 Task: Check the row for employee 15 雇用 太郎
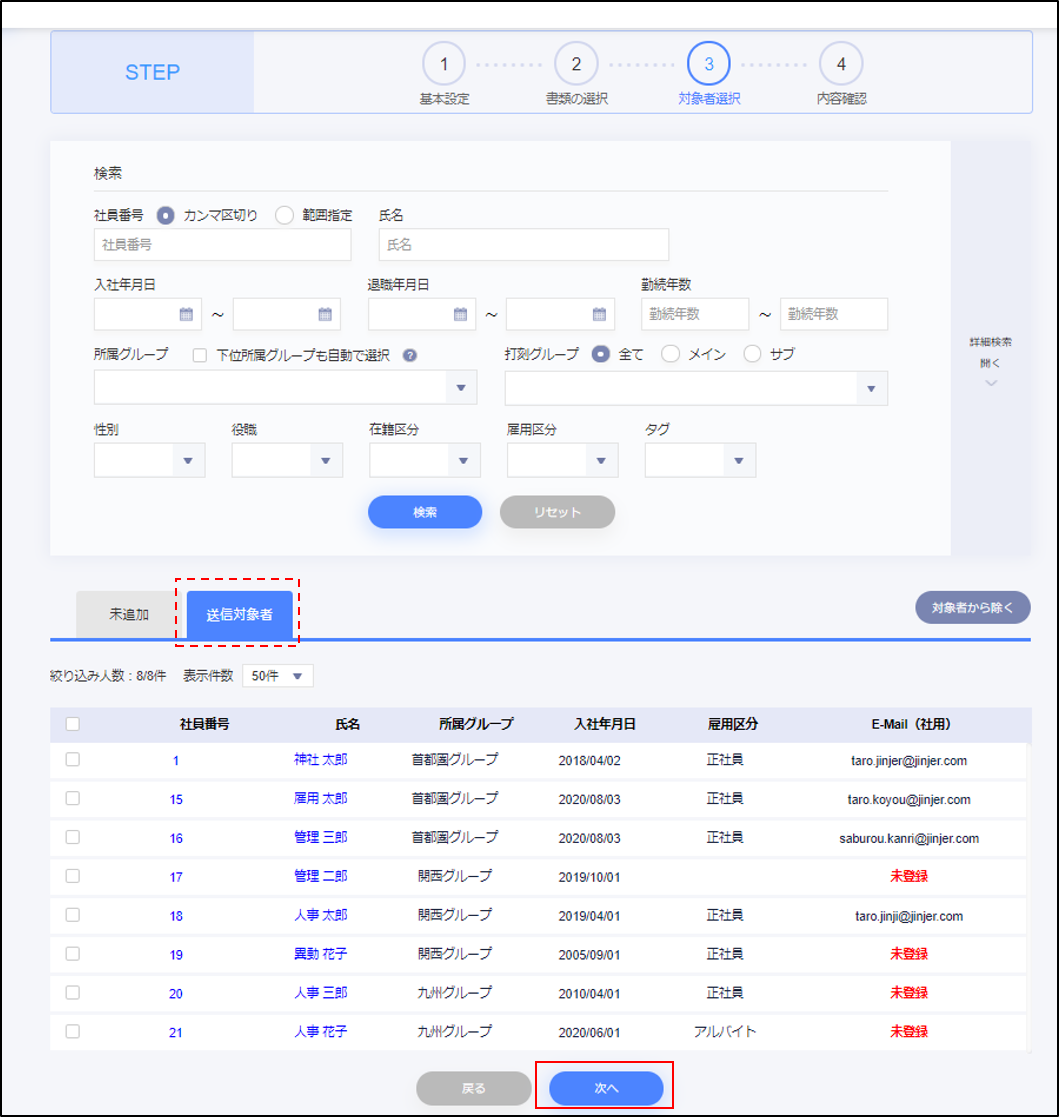pos(73,799)
